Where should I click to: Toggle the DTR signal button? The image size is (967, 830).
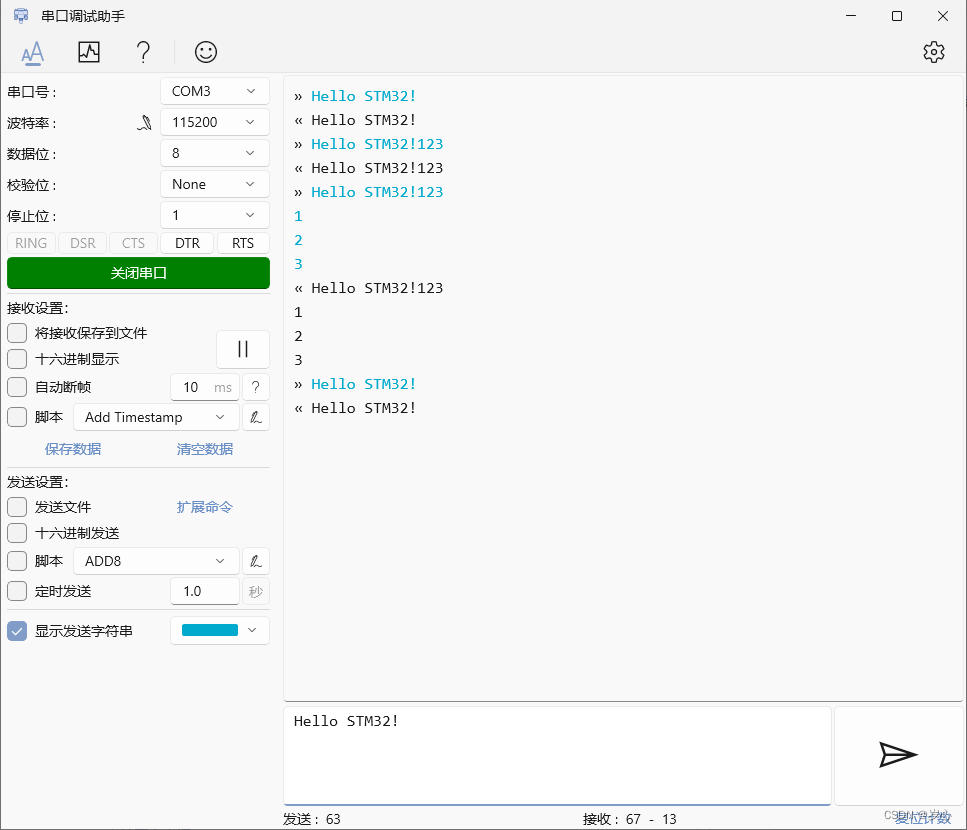click(187, 244)
